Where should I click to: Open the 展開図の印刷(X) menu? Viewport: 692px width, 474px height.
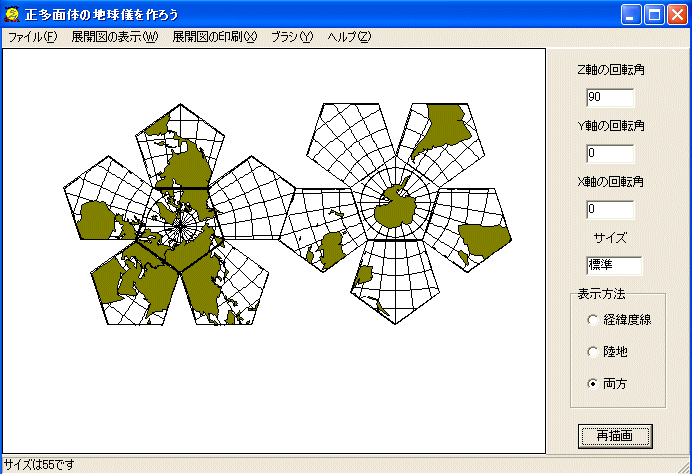coord(214,37)
